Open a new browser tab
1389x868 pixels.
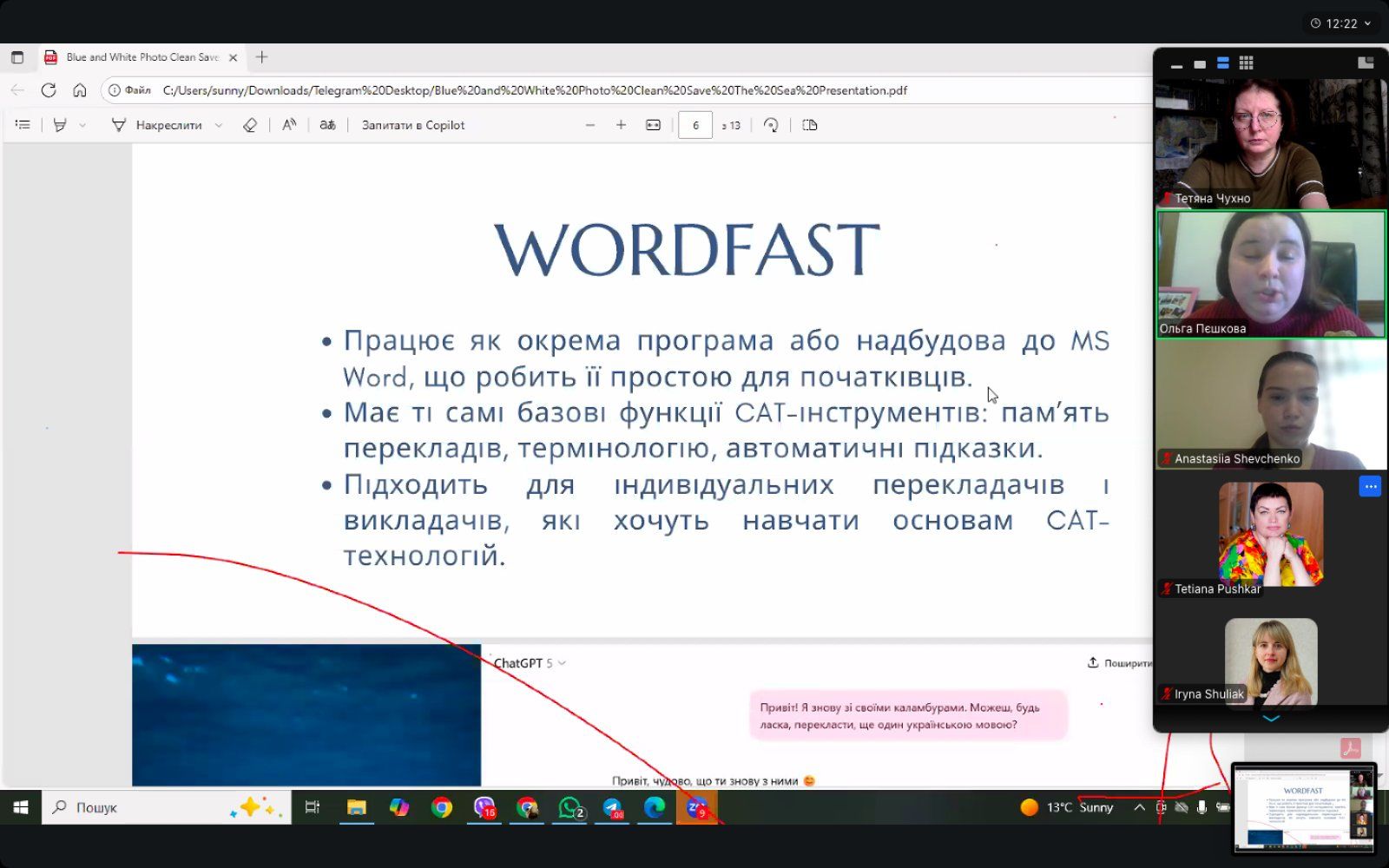click(x=261, y=57)
